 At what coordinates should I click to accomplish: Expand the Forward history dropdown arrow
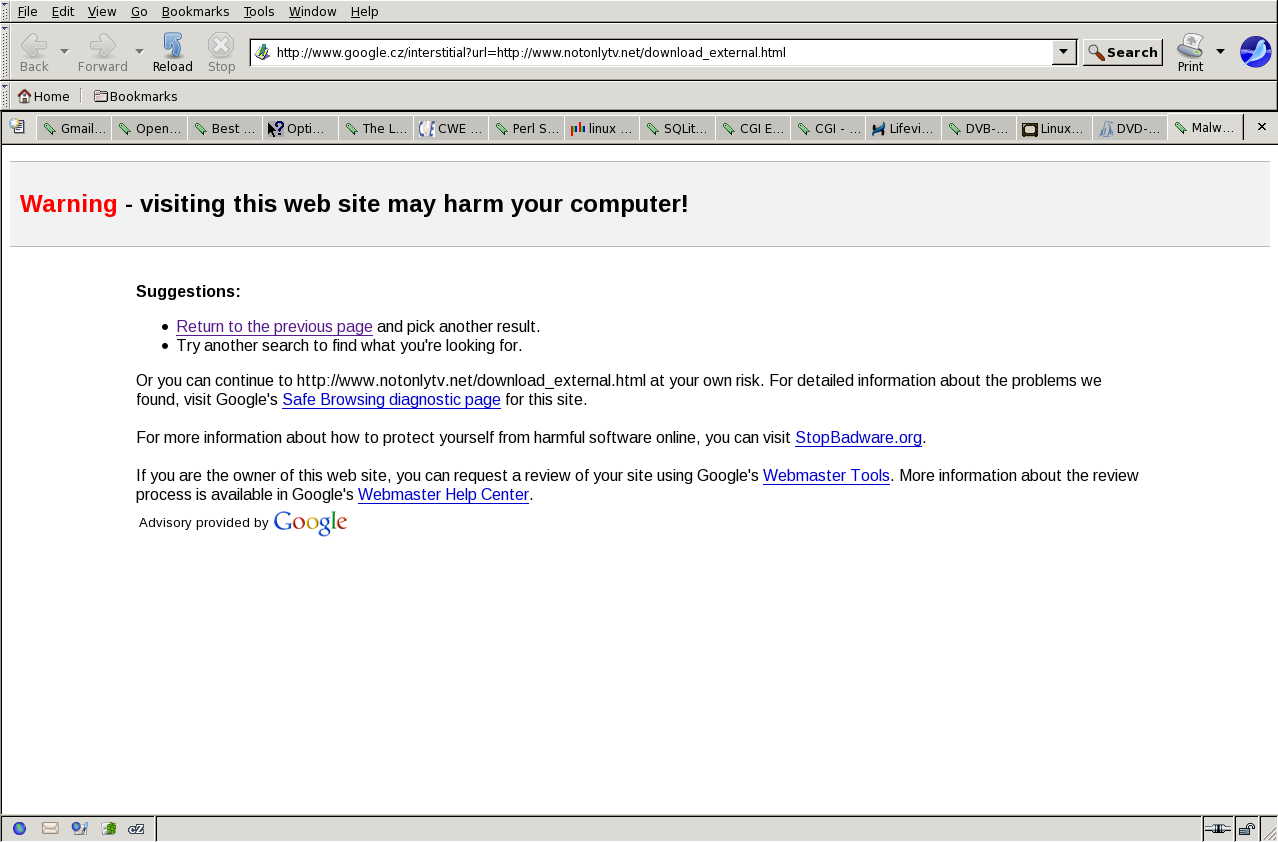(x=139, y=52)
